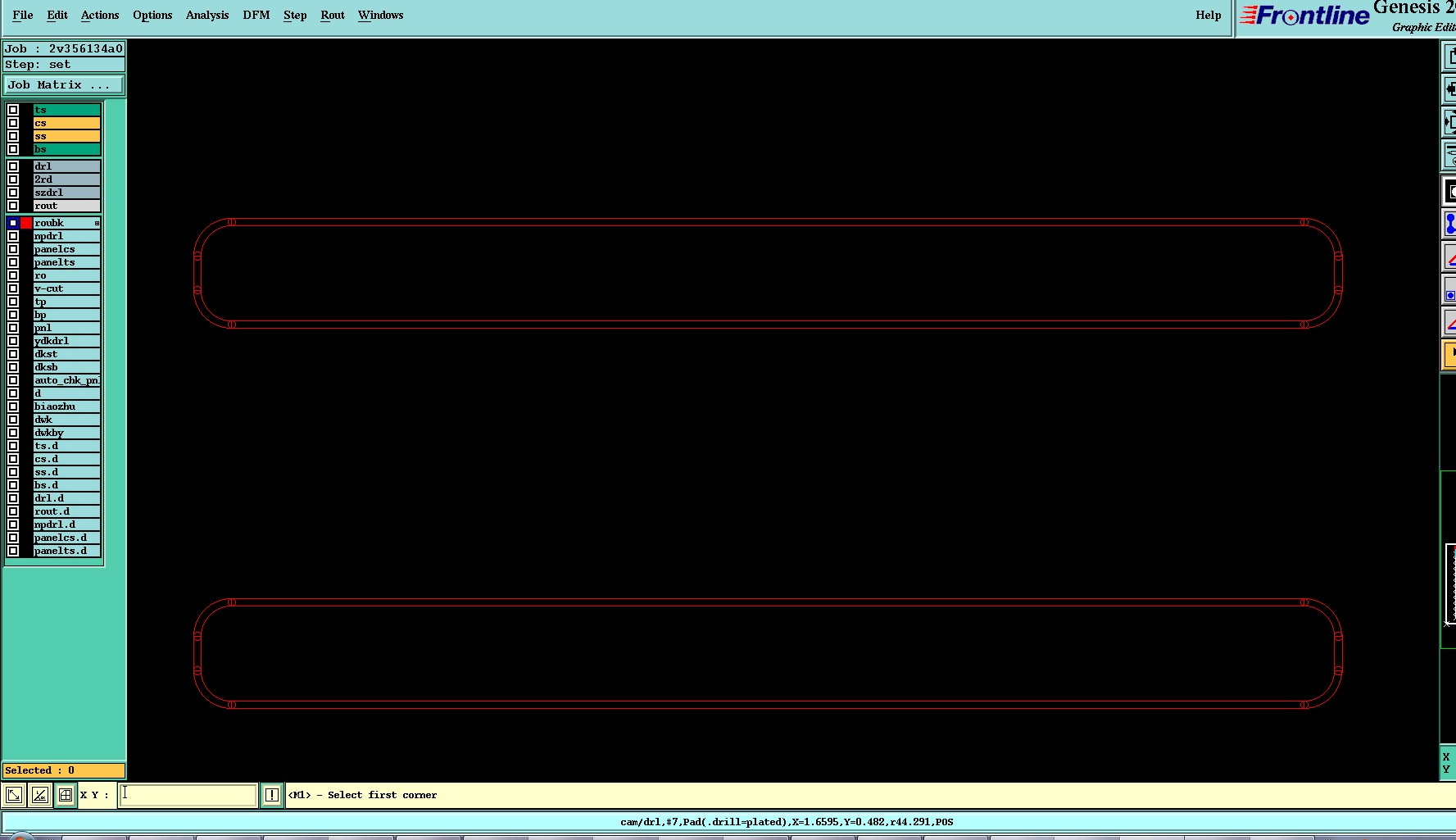Screen dimensions: 1456x840
Task: Enable the drl layer checkbox
Action: [13, 166]
